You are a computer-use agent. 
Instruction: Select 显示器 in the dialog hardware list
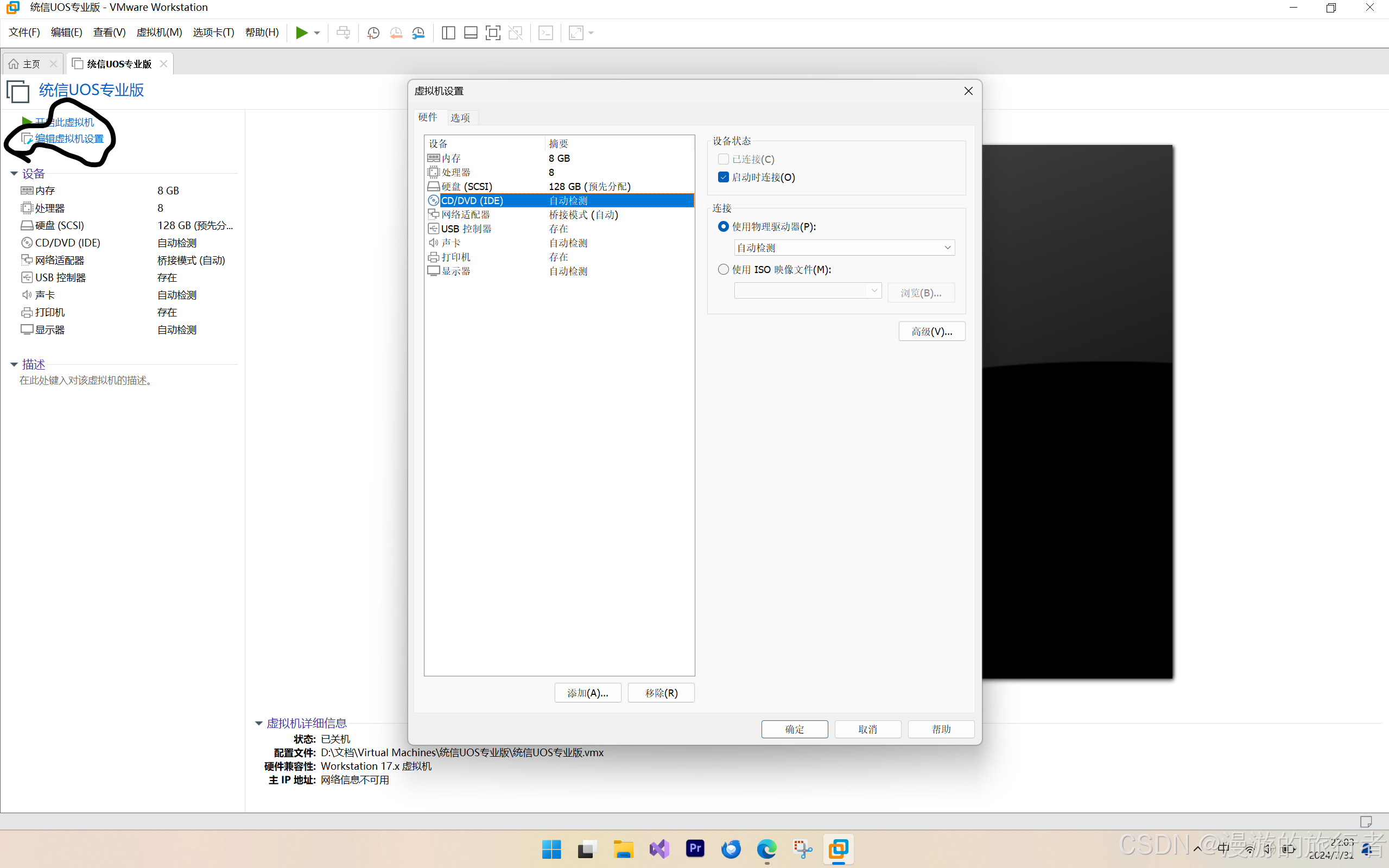point(560,271)
